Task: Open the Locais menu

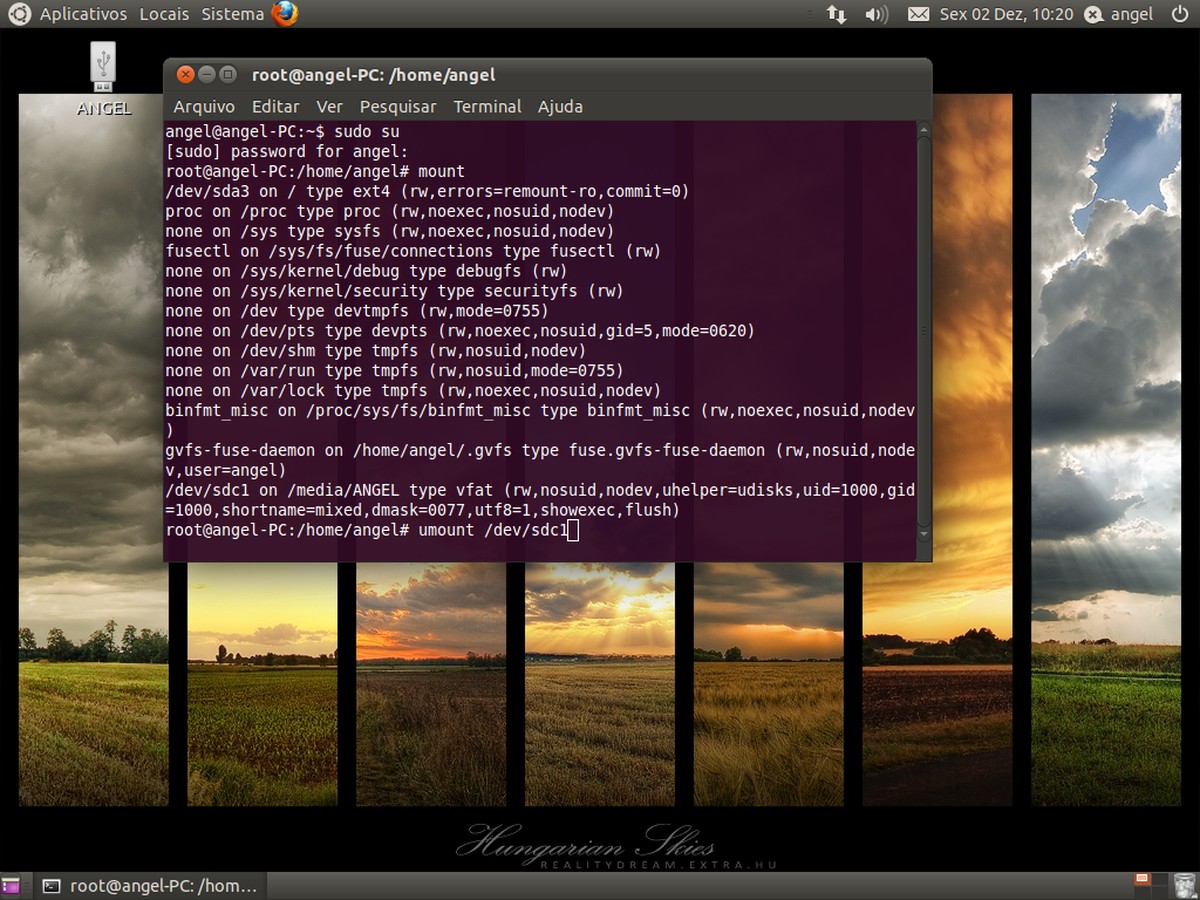Action: (x=164, y=14)
